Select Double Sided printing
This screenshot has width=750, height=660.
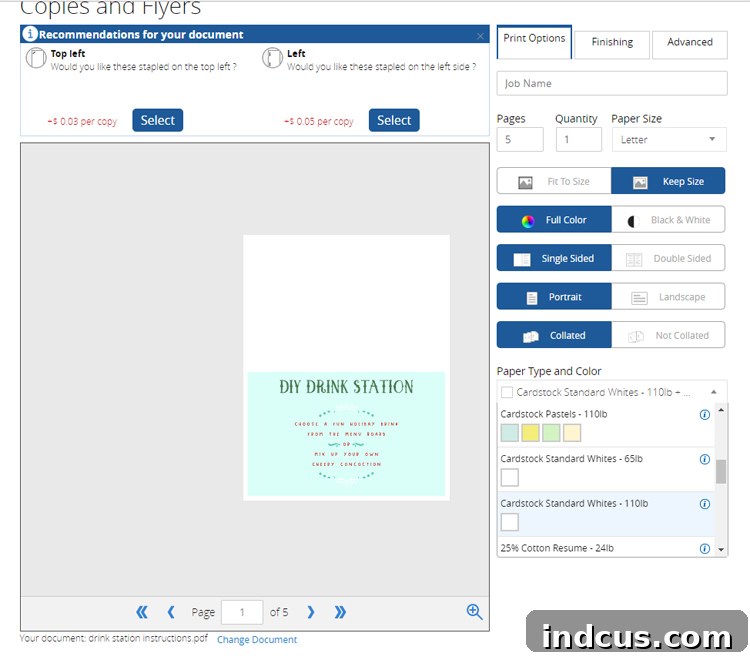(668, 258)
